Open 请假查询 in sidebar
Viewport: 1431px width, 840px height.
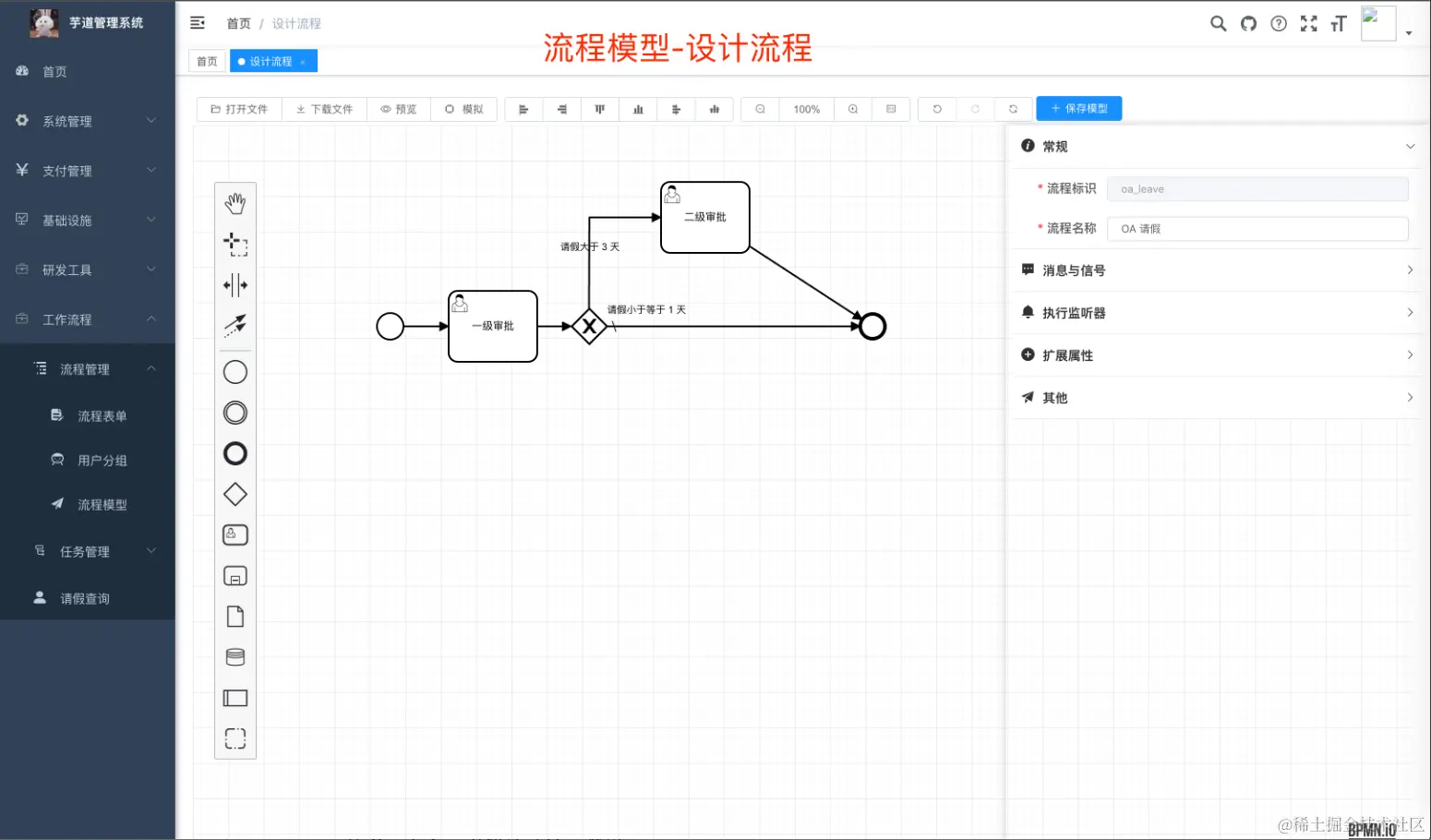(88, 599)
